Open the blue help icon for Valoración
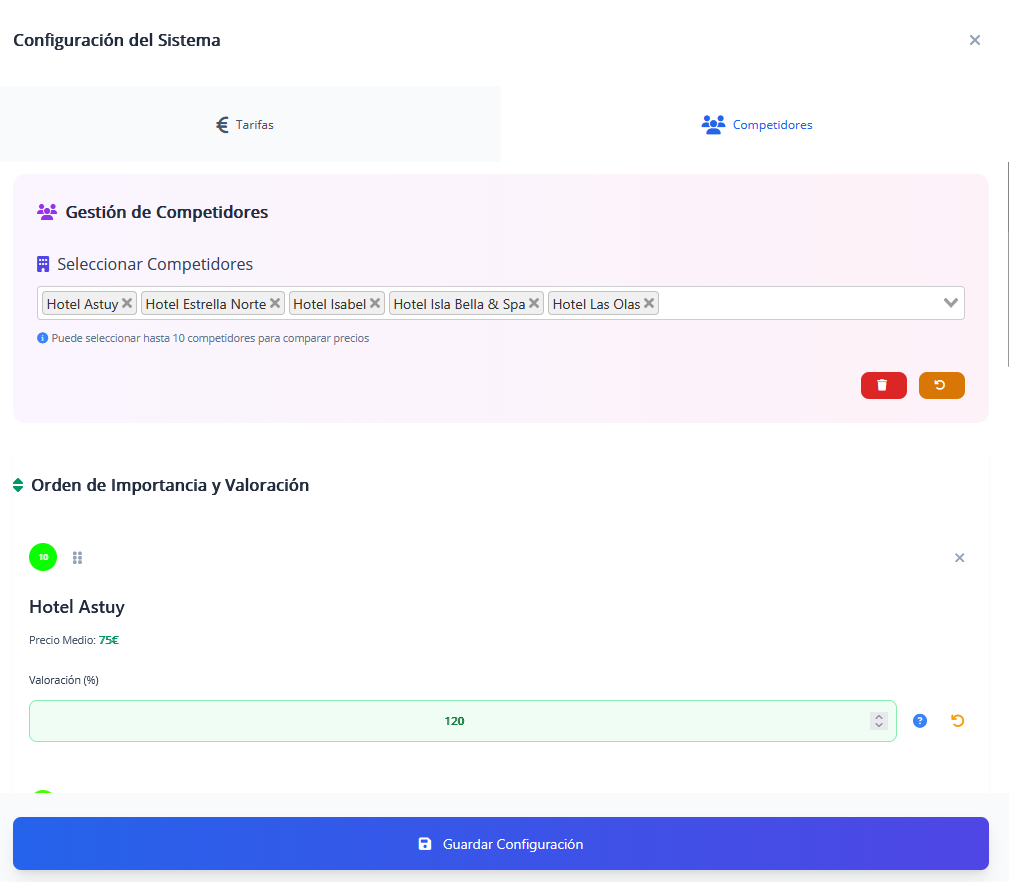1009x882 pixels. [920, 721]
